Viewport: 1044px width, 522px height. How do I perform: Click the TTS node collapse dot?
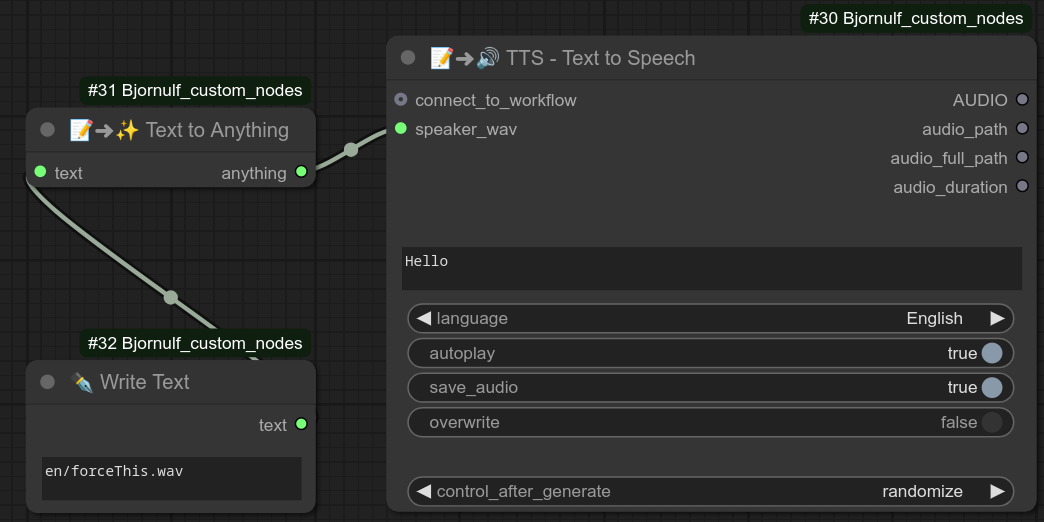(x=408, y=58)
